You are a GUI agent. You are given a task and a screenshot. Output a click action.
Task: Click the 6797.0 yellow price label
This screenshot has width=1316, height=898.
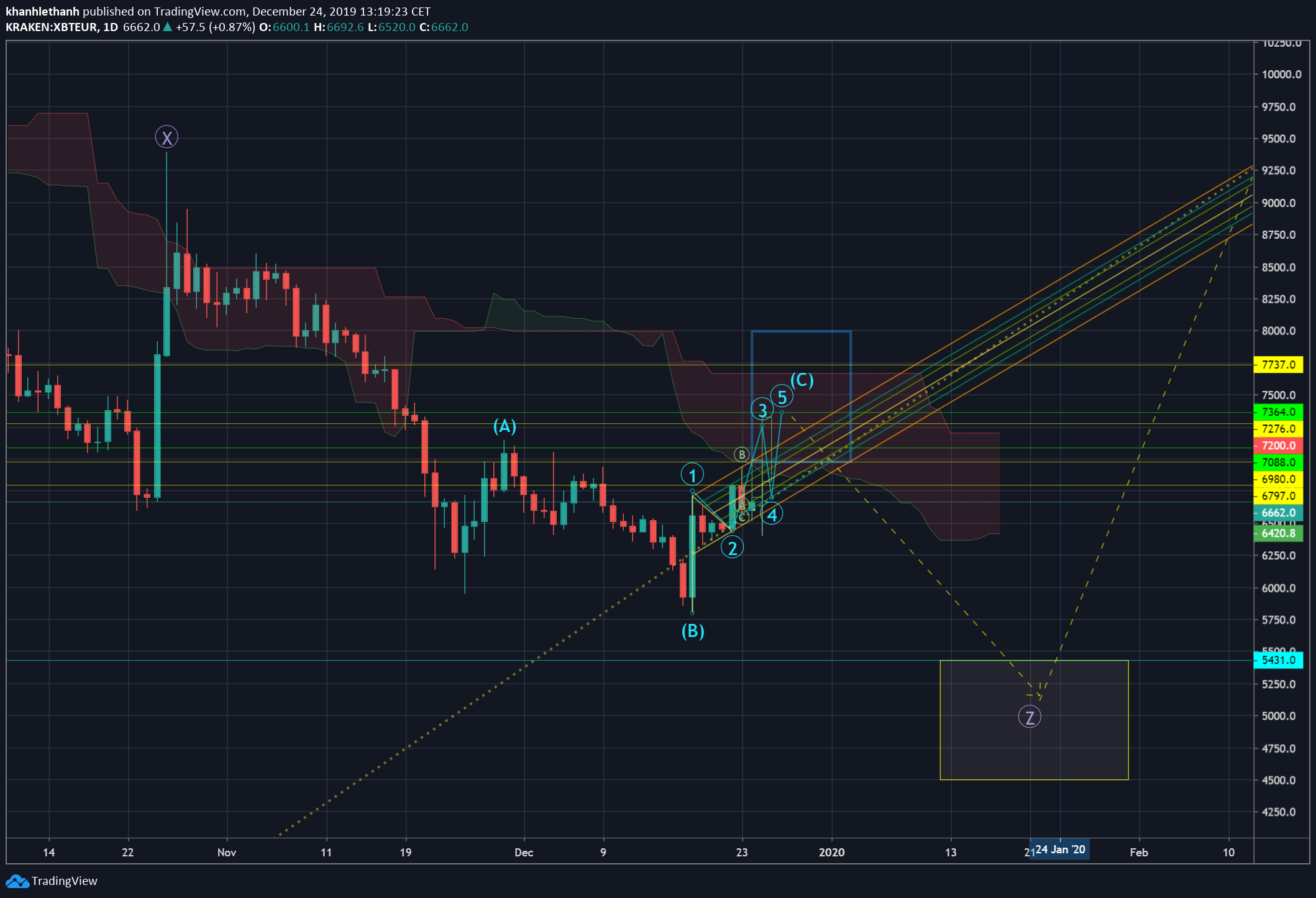(1279, 496)
